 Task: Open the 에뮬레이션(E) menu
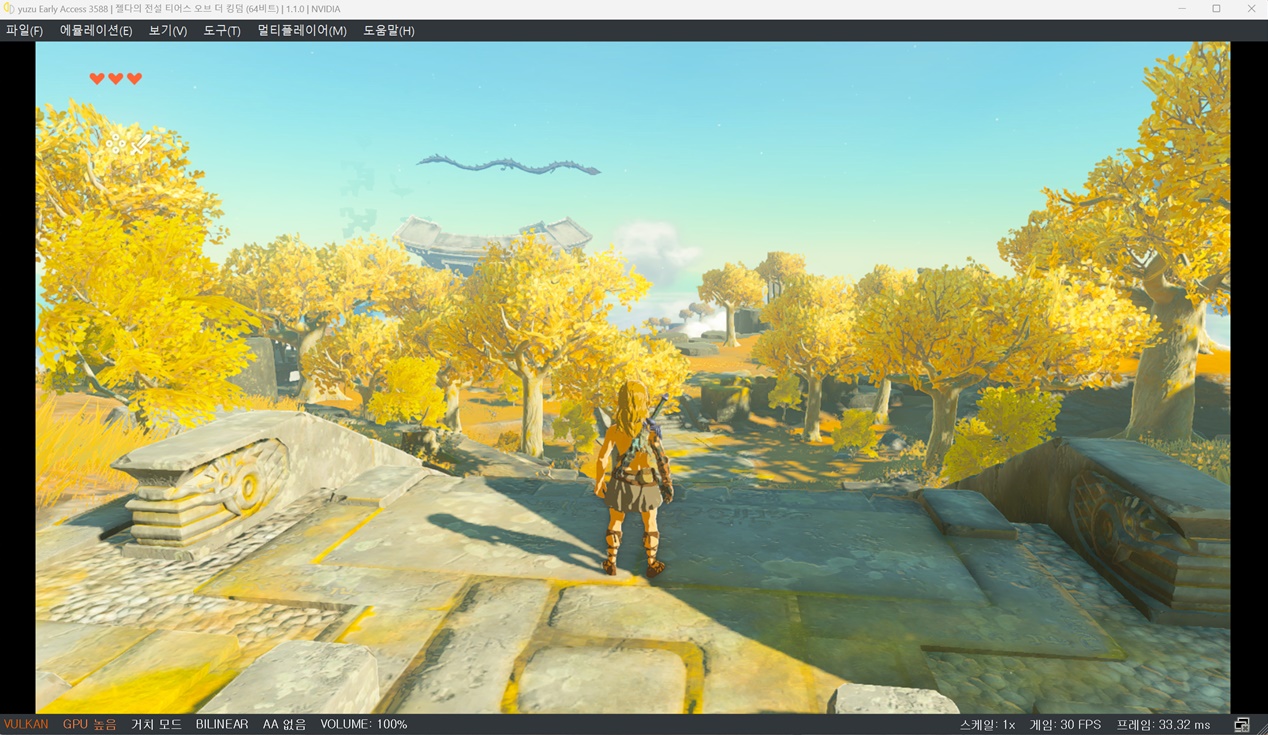[x=96, y=31]
